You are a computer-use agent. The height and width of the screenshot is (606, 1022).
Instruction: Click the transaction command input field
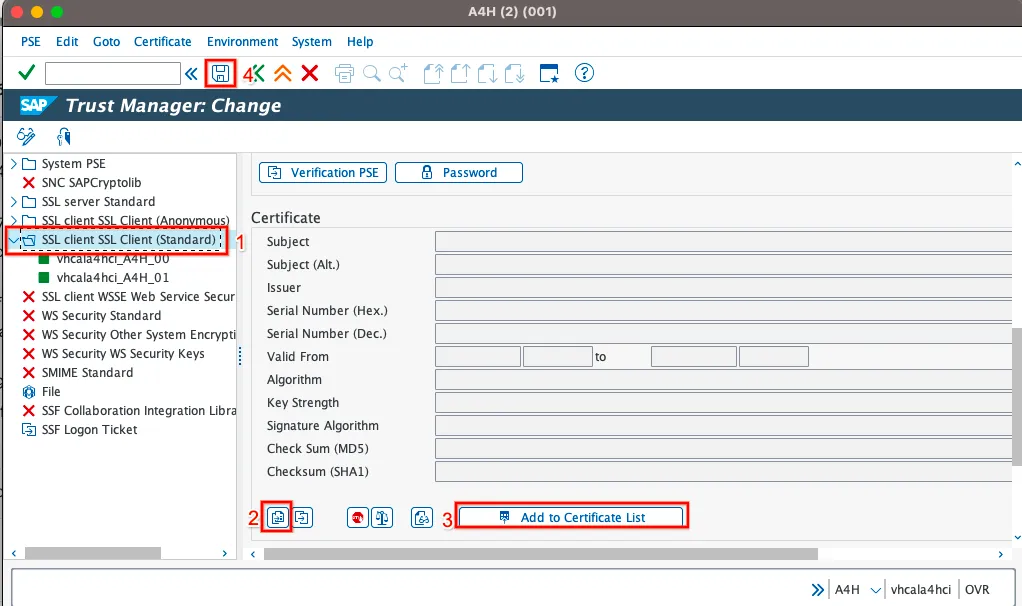click(112, 73)
